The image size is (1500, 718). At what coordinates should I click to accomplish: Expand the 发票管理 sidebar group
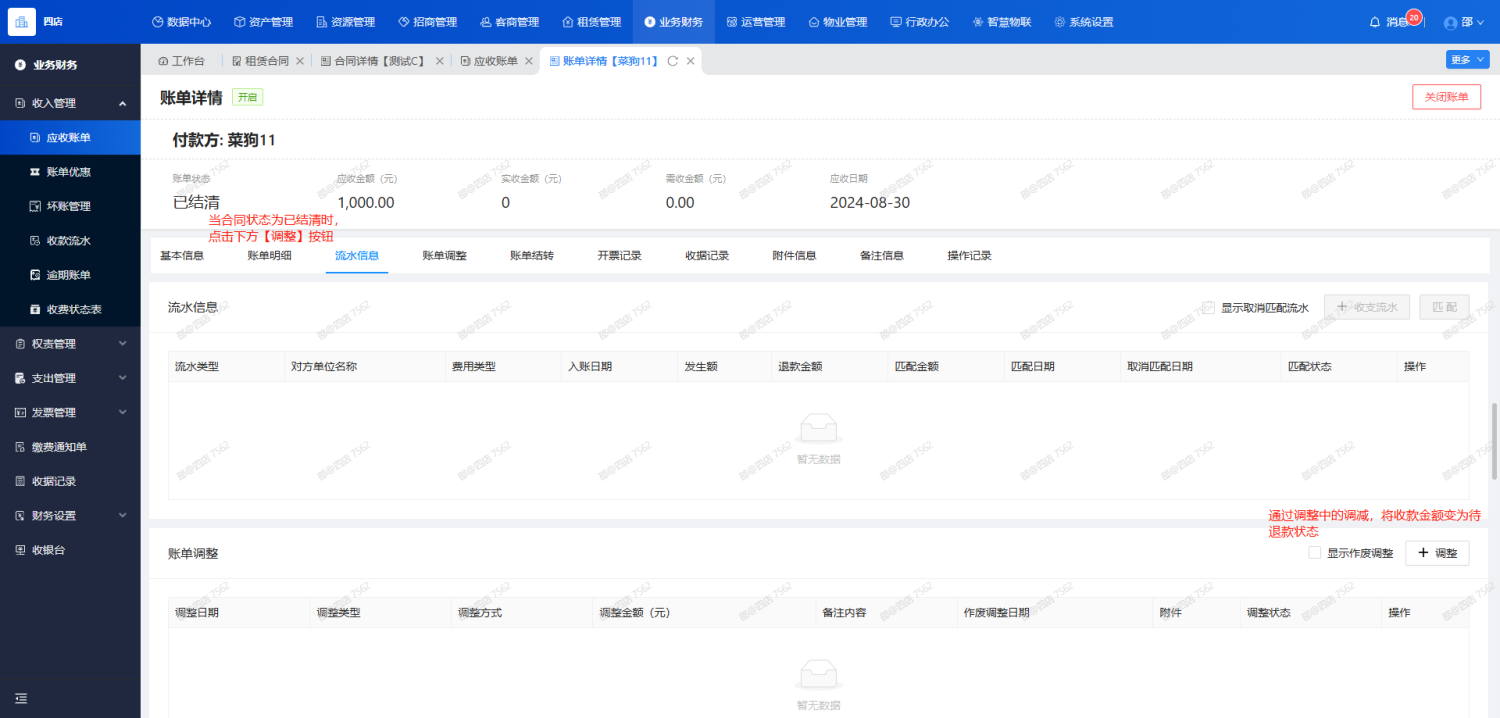122,413
